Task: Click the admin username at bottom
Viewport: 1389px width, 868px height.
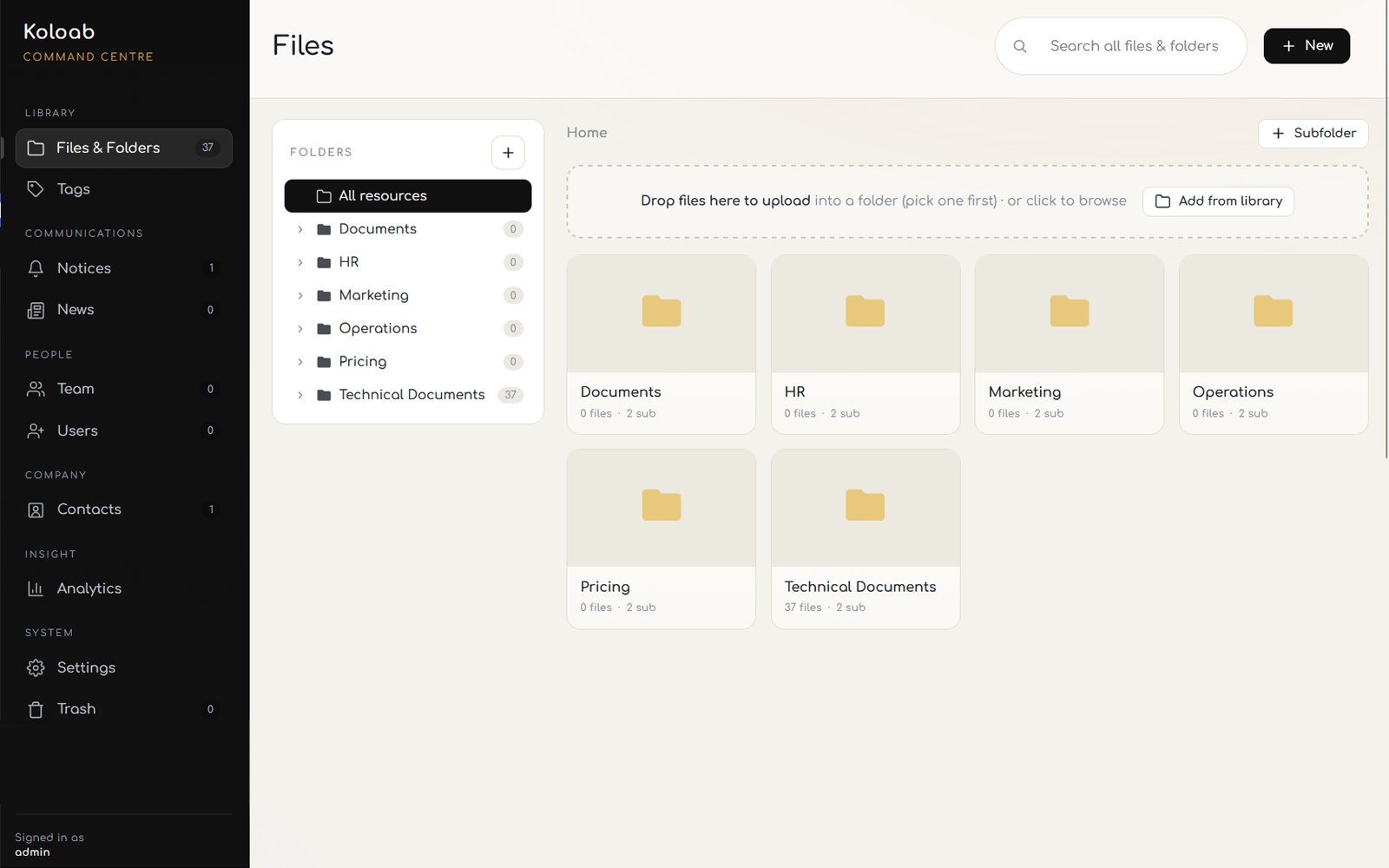Action: [32, 852]
